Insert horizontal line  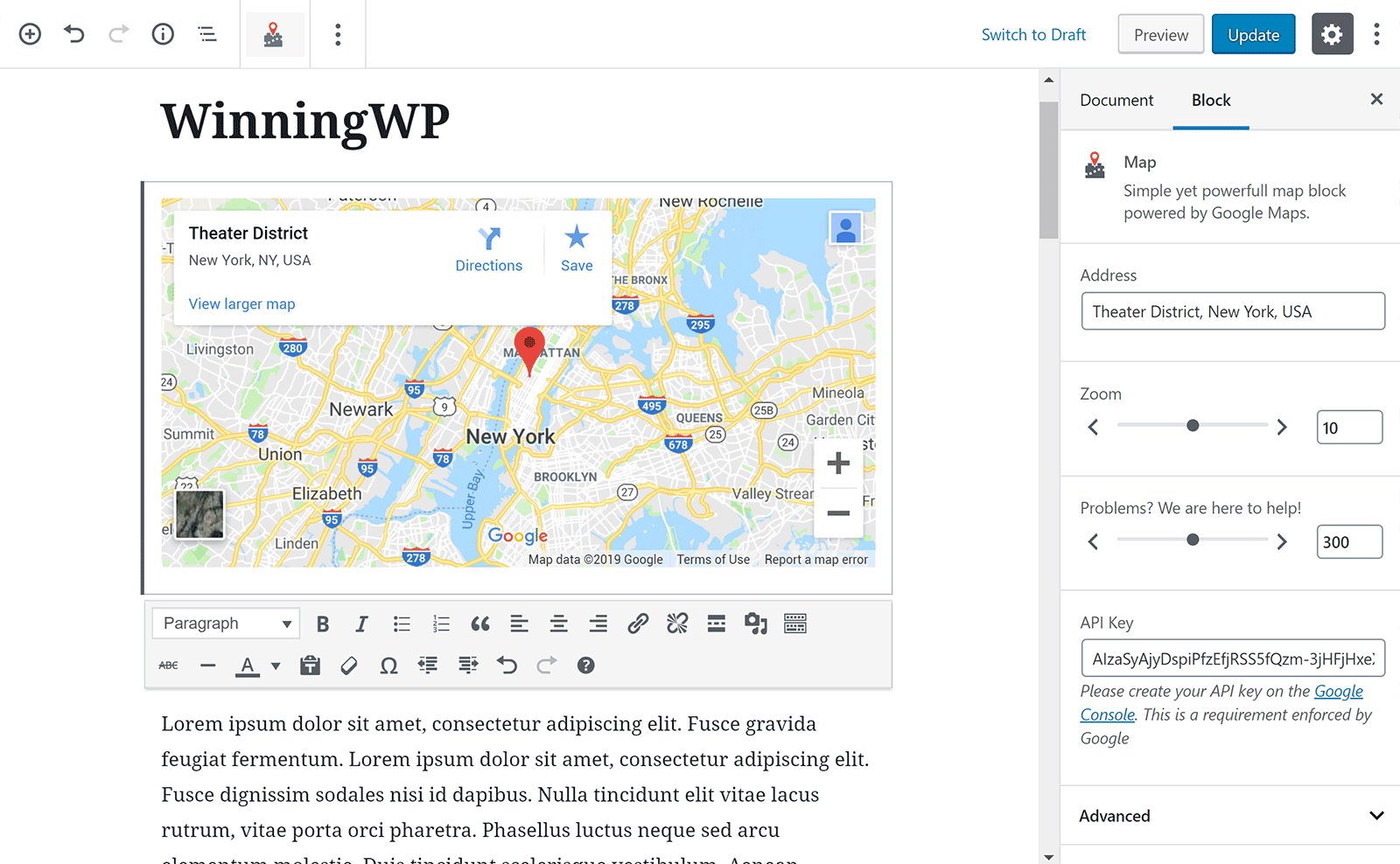pyautogui.click(x=207, y=665)
